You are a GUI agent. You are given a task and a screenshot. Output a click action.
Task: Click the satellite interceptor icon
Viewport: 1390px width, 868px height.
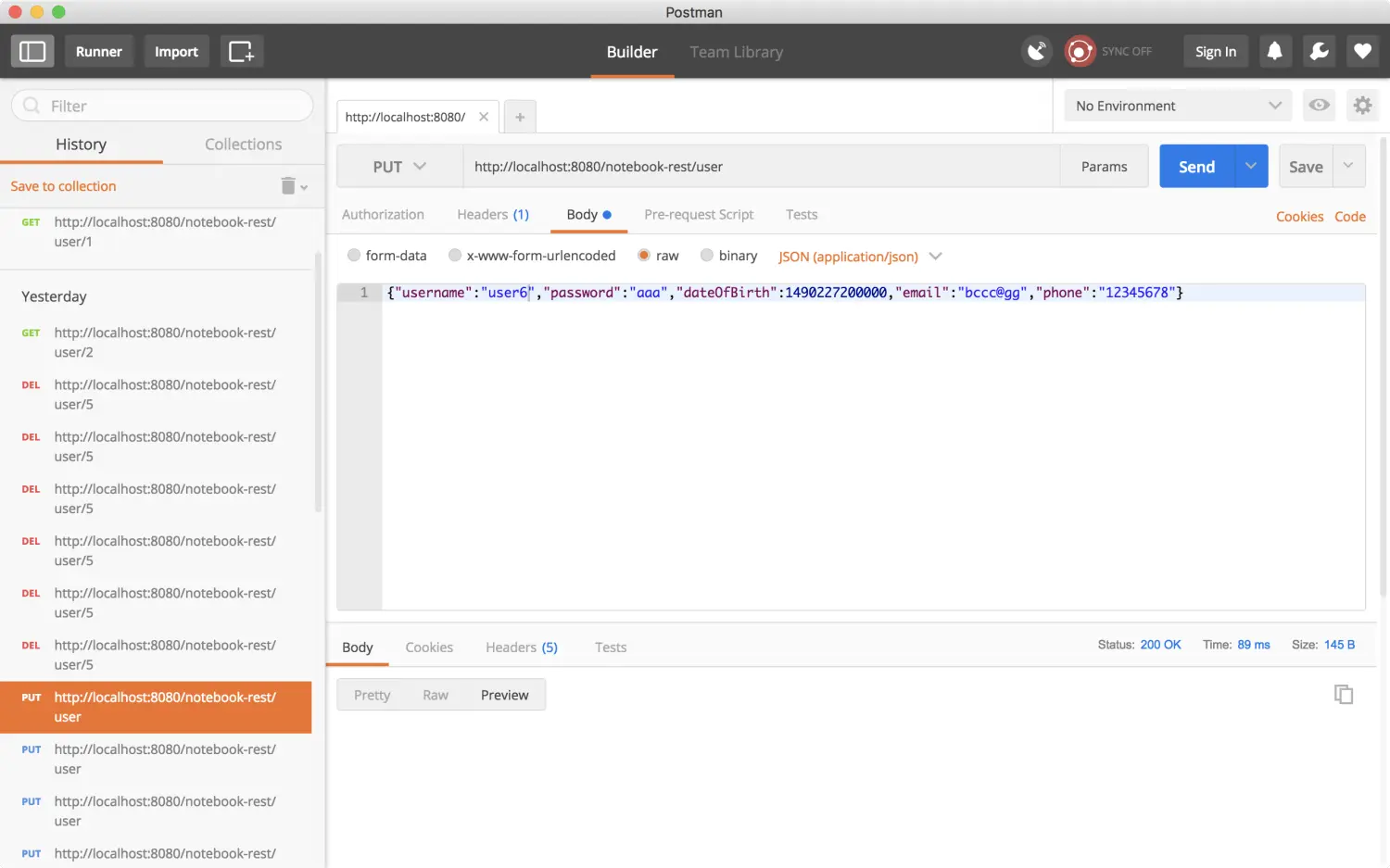[x=1037, y=51]
